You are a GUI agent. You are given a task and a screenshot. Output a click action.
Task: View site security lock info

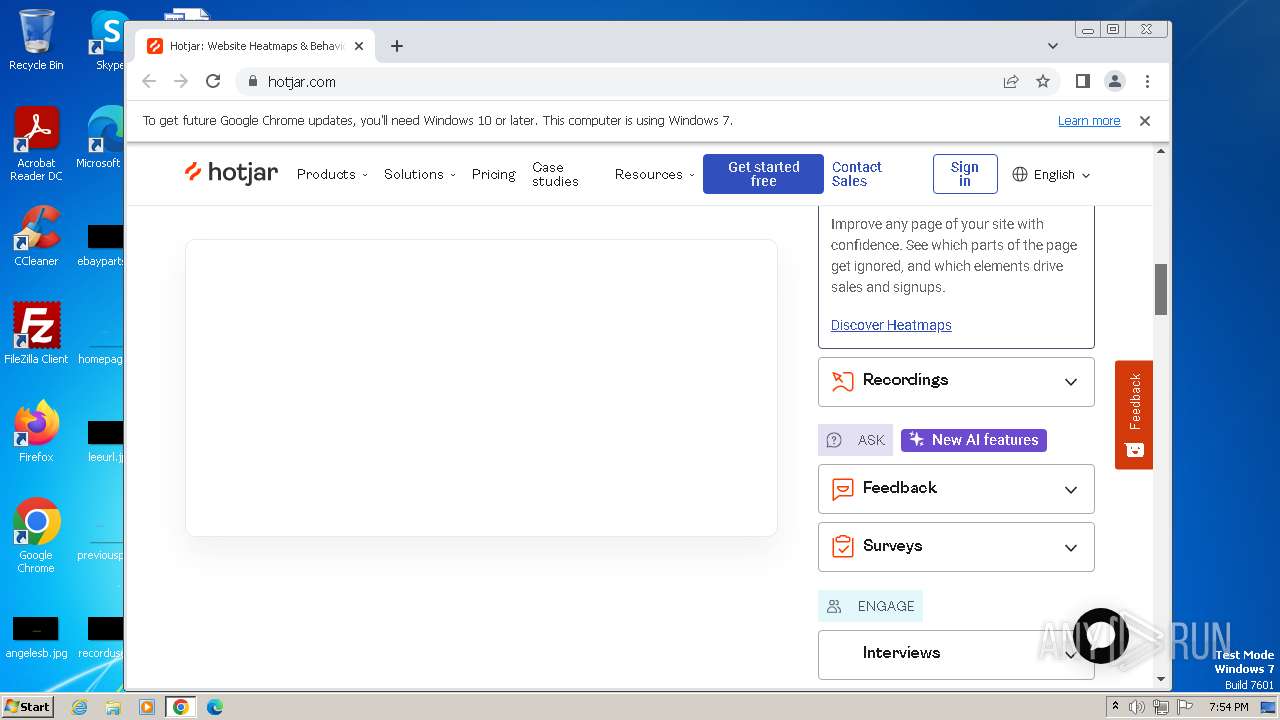(252, 81)
